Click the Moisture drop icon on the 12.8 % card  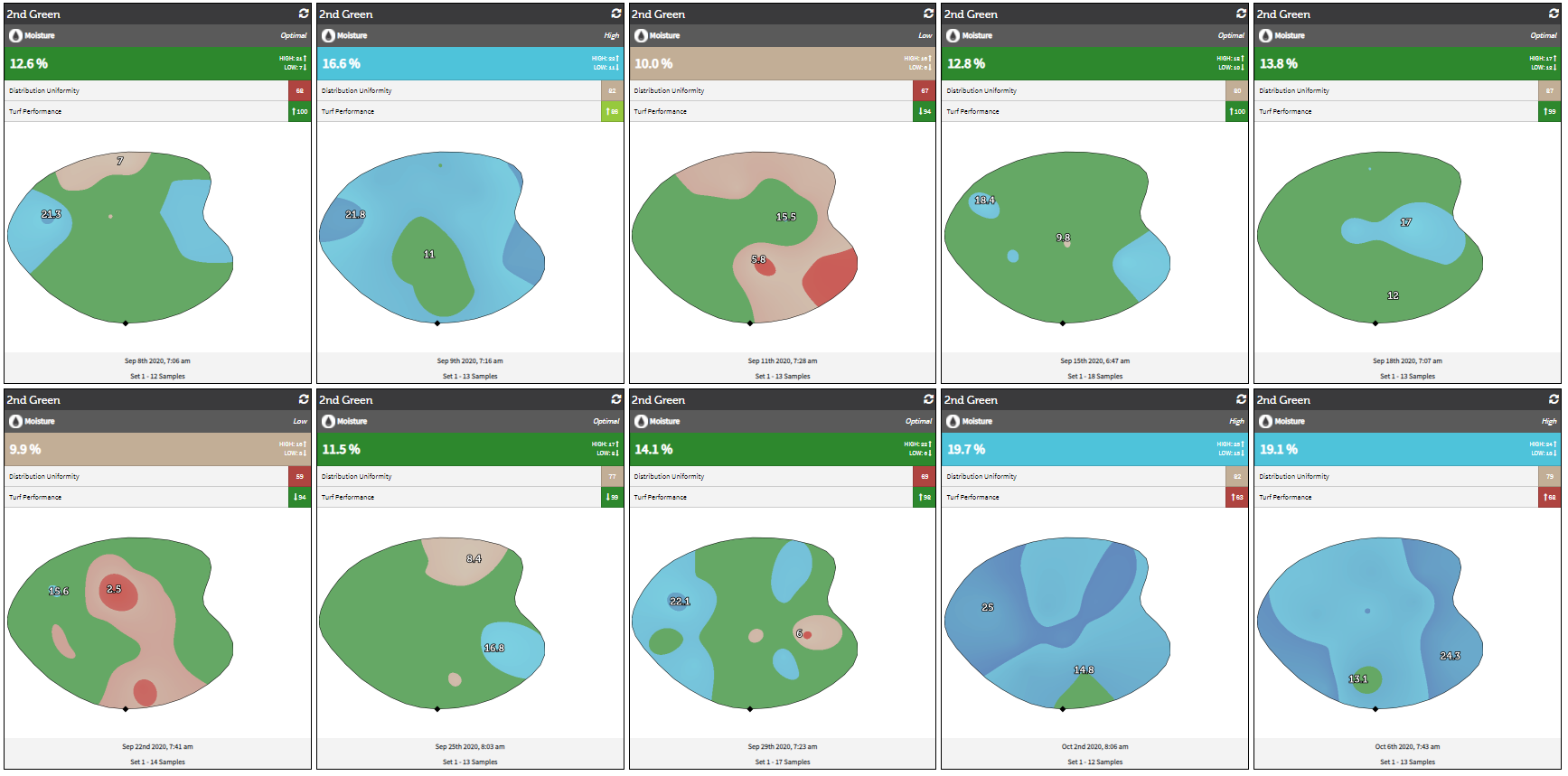click(x=953, y=35)
